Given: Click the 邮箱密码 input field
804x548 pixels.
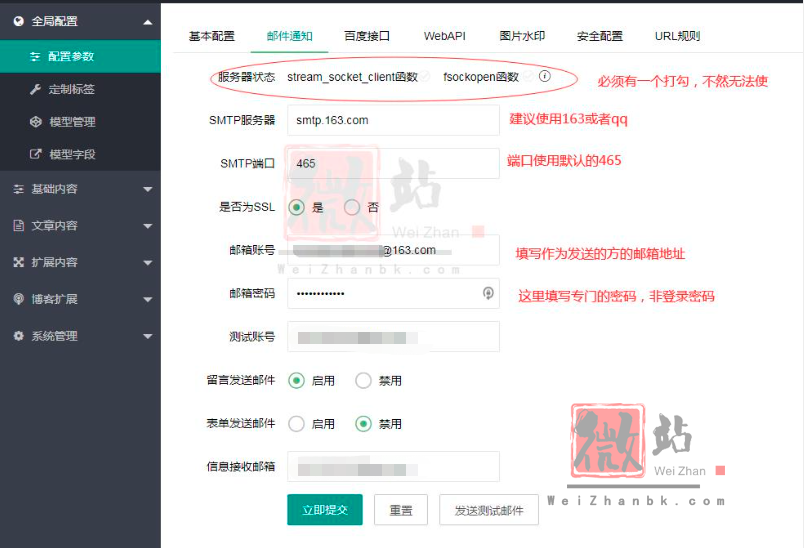Looking at the screenshot, I should tap(393, 293).
